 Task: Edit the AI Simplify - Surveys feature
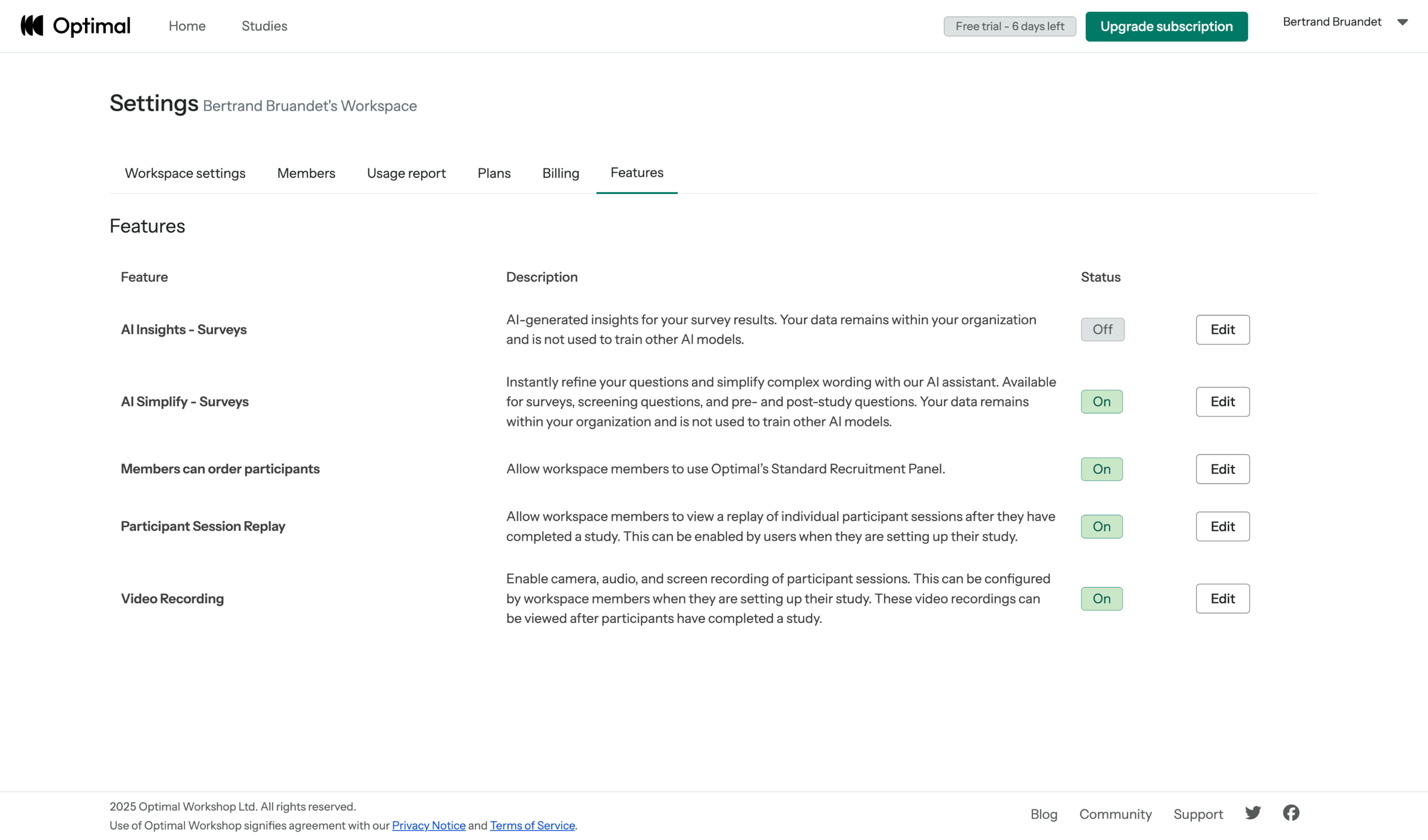pos(1223,402)
